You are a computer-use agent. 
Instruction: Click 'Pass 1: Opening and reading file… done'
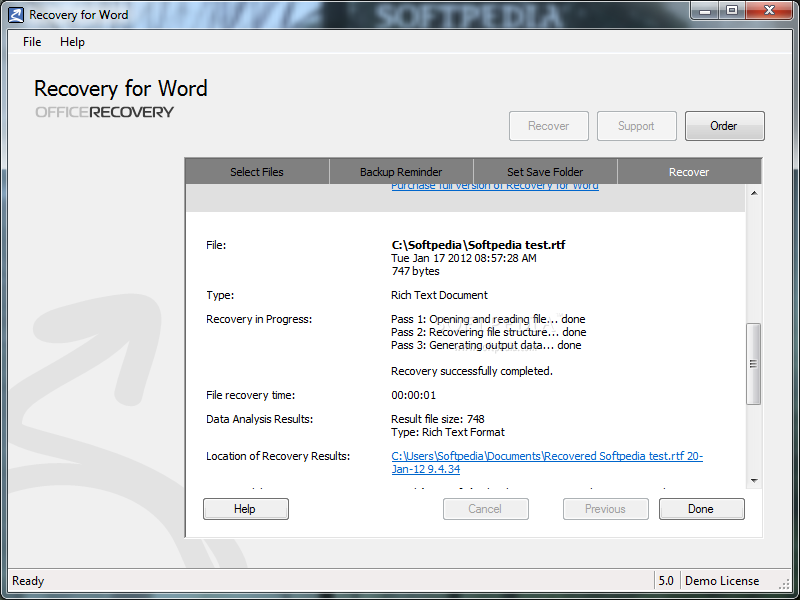click(x=488, y=319)
